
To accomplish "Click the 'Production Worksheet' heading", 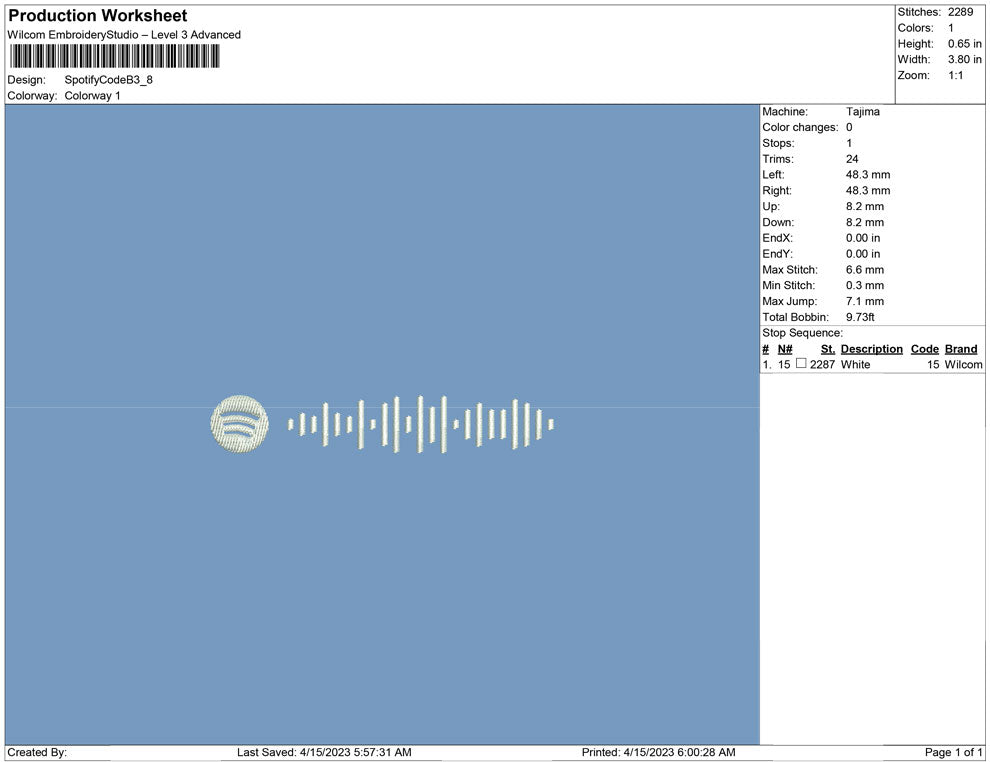I will point(98,15).
